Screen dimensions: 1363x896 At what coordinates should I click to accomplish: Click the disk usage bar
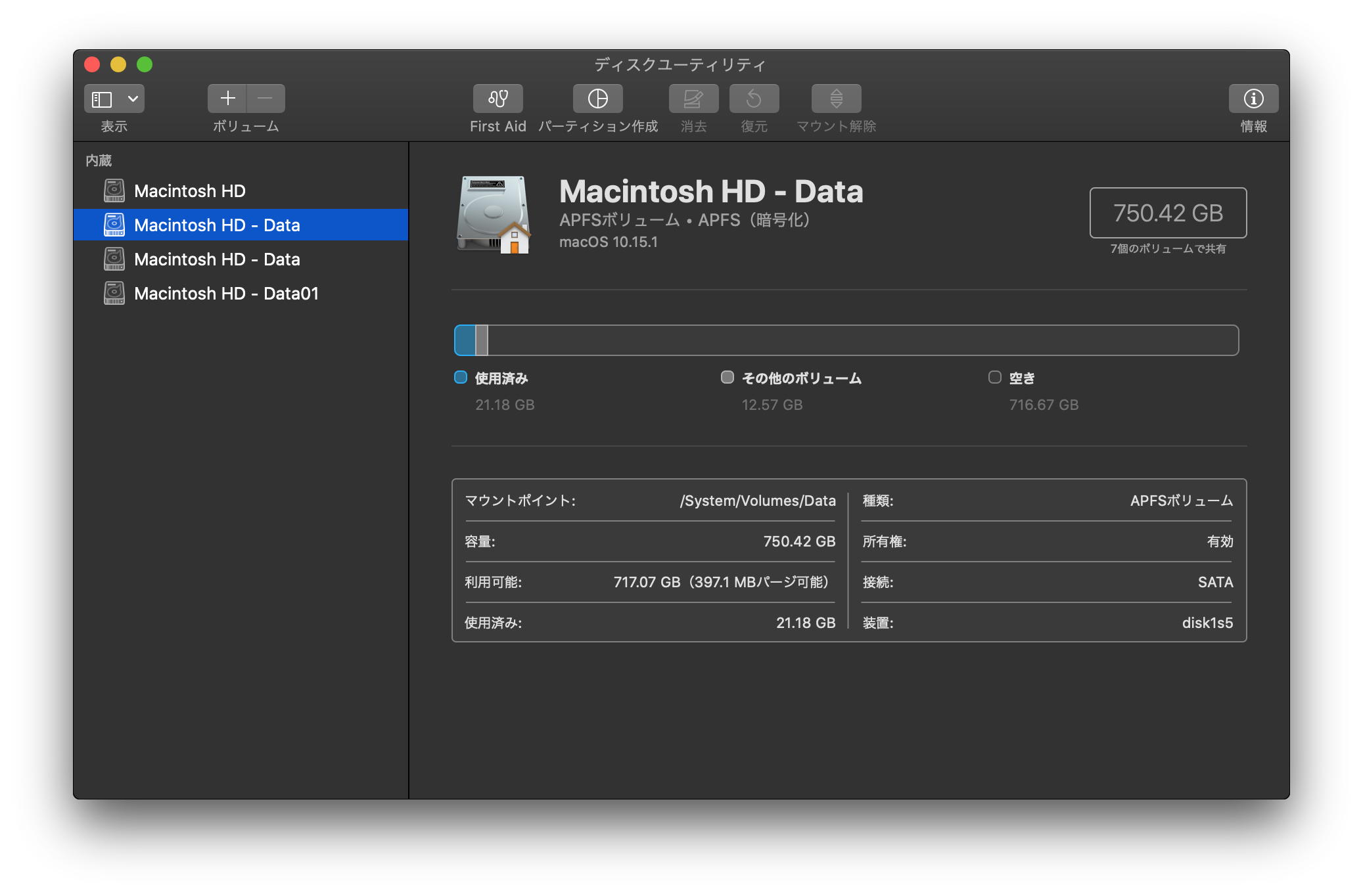[x=846, y=340]
